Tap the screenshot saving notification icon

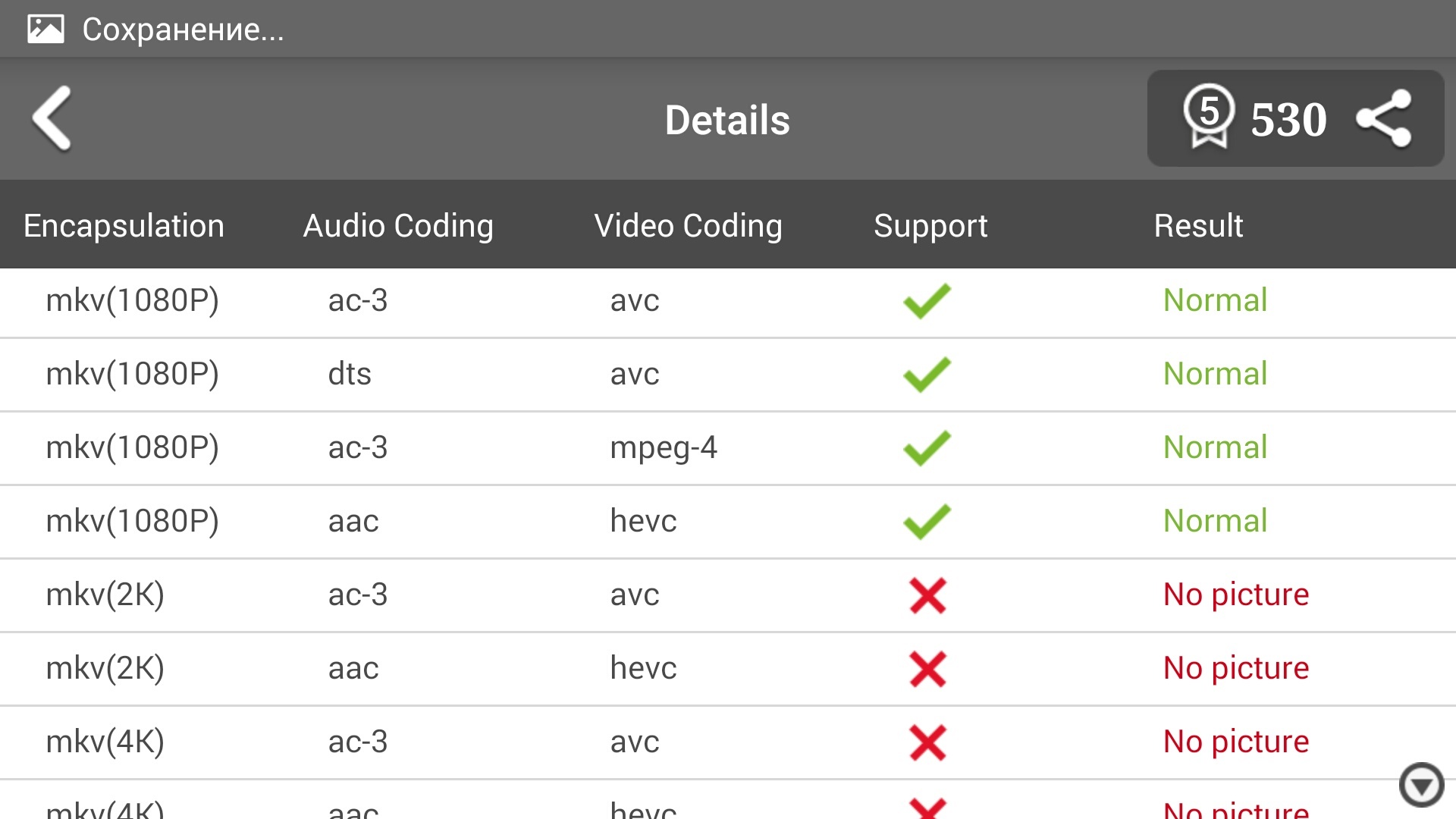click(x=45, y=29)
